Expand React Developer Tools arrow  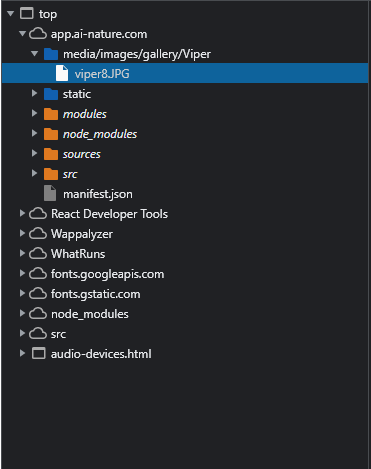coord(22,213)
